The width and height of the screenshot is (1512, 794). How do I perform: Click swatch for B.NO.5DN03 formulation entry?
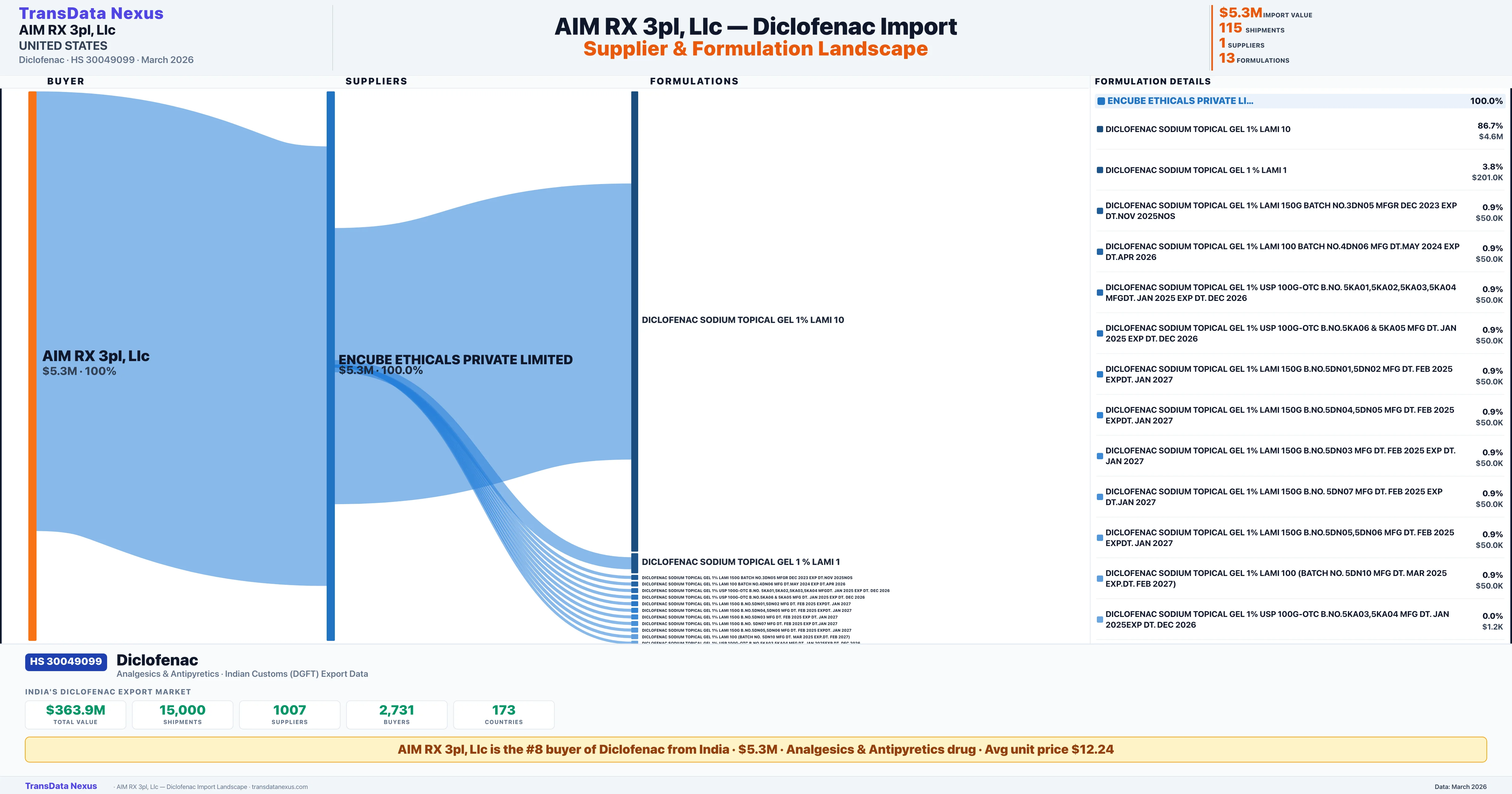tap(1099, 456)
